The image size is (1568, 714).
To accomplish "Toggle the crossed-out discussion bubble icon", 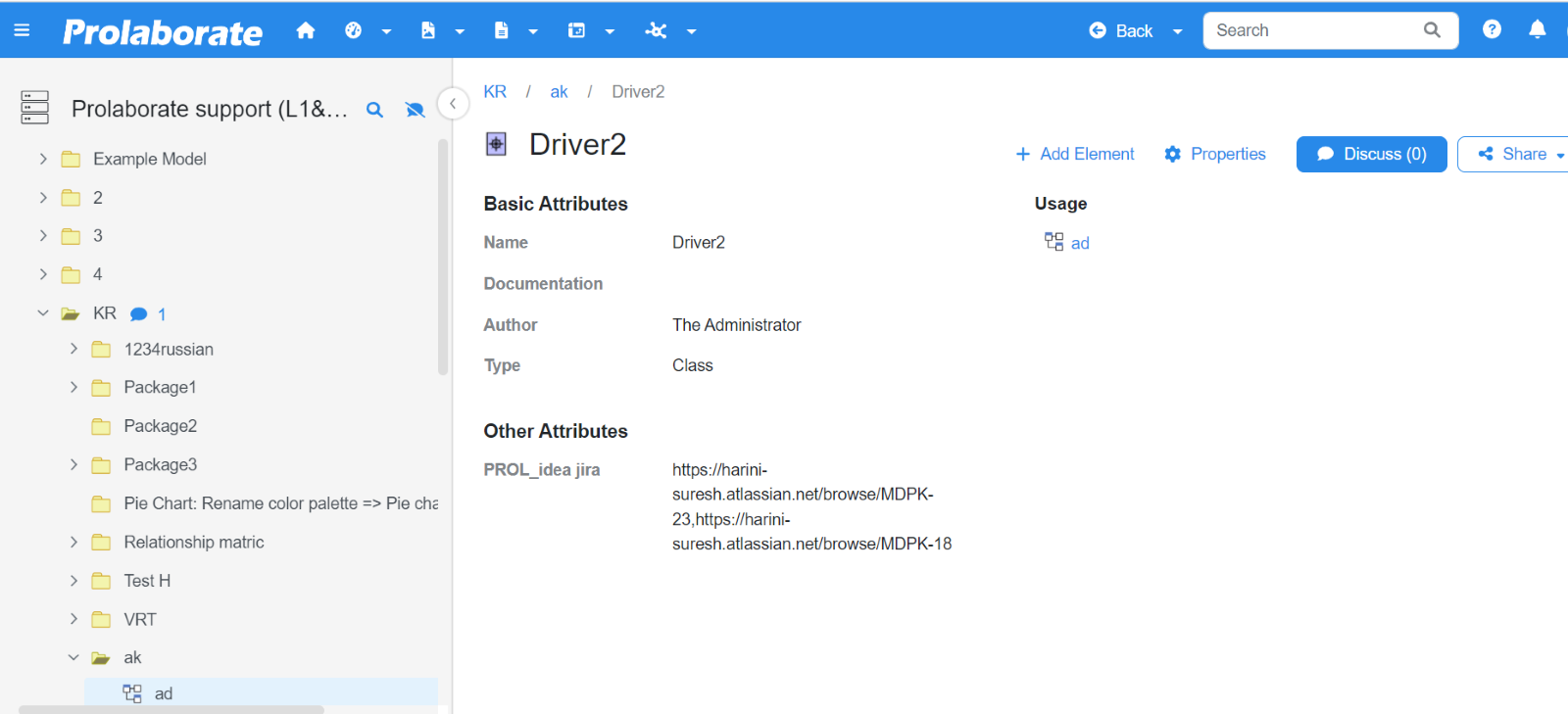I will pos(416,110).
